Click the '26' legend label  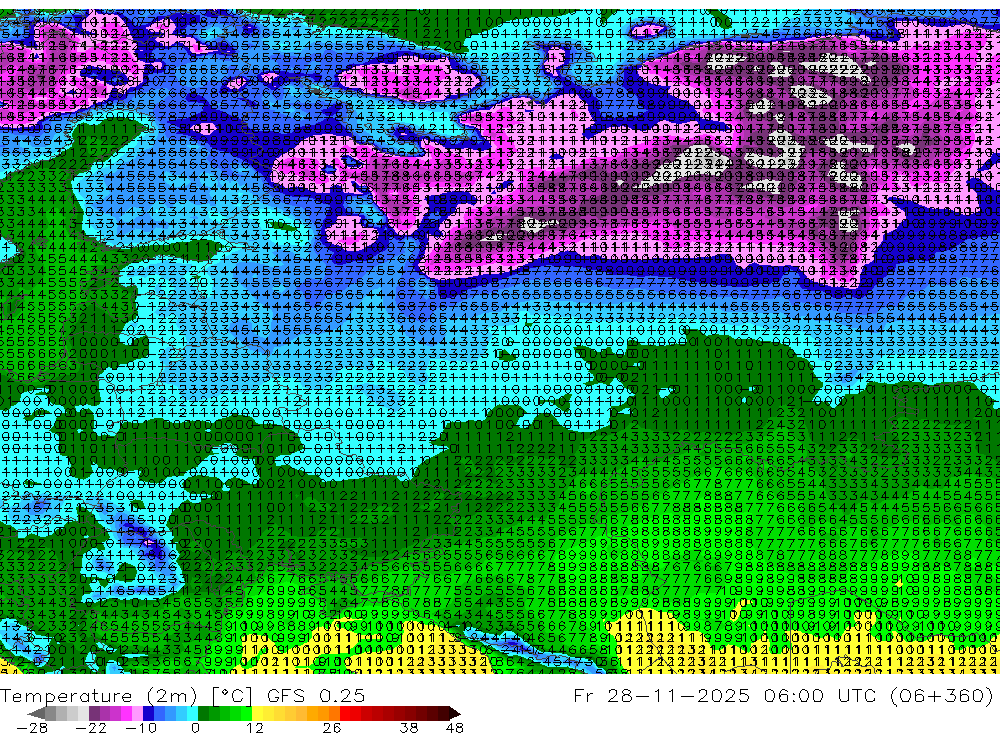332,727
